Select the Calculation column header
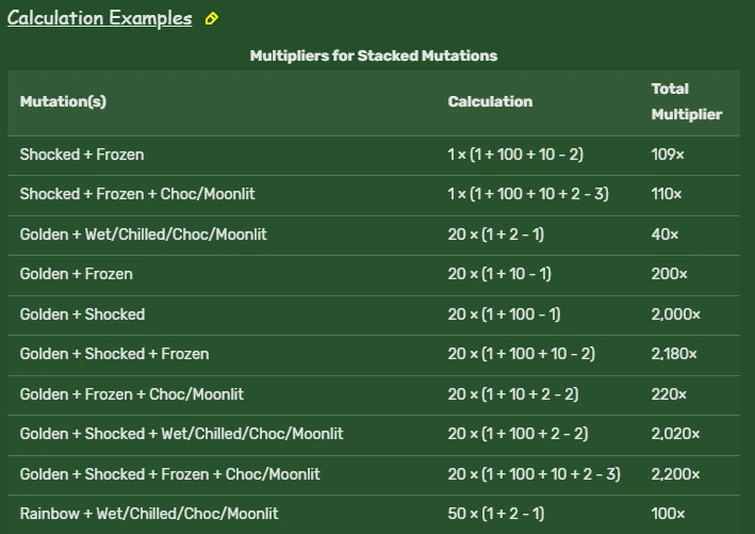The width and height of the screenshot is (755, 534). 490,101
